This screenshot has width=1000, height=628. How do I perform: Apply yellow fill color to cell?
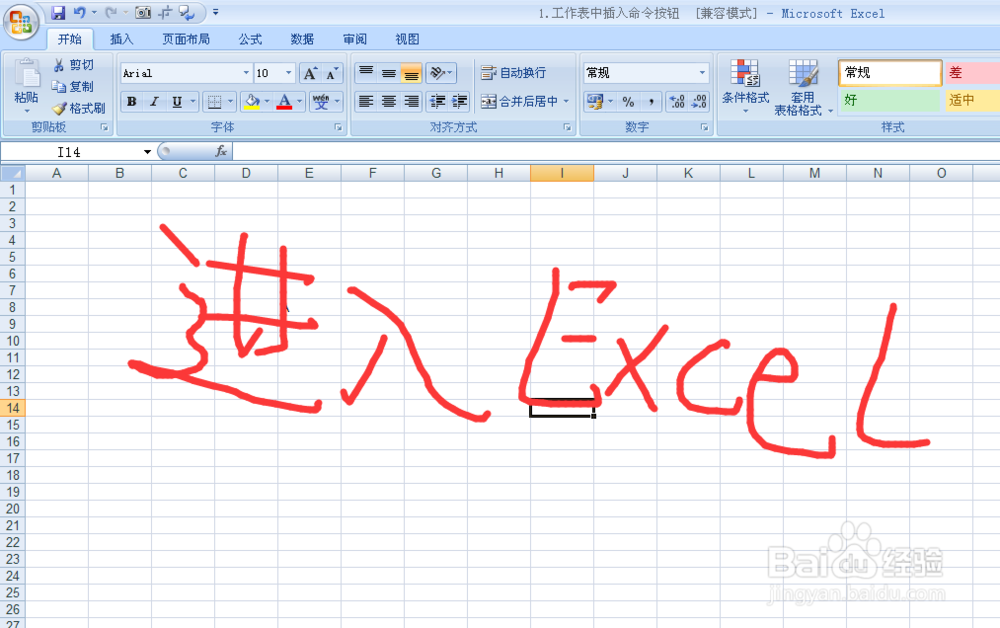click(x=253, y=101)
